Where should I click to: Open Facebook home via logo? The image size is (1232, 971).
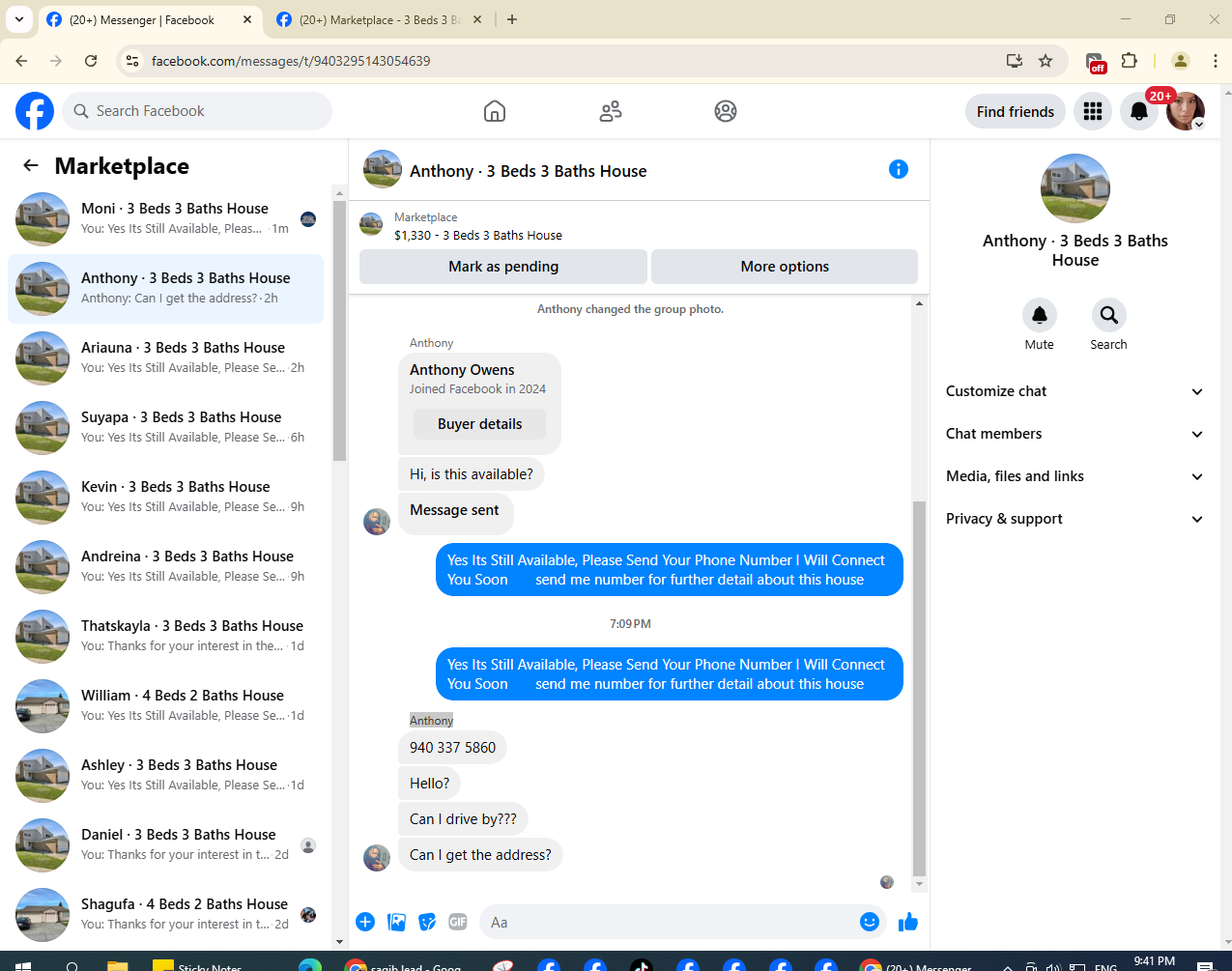[x=35, y=111]
